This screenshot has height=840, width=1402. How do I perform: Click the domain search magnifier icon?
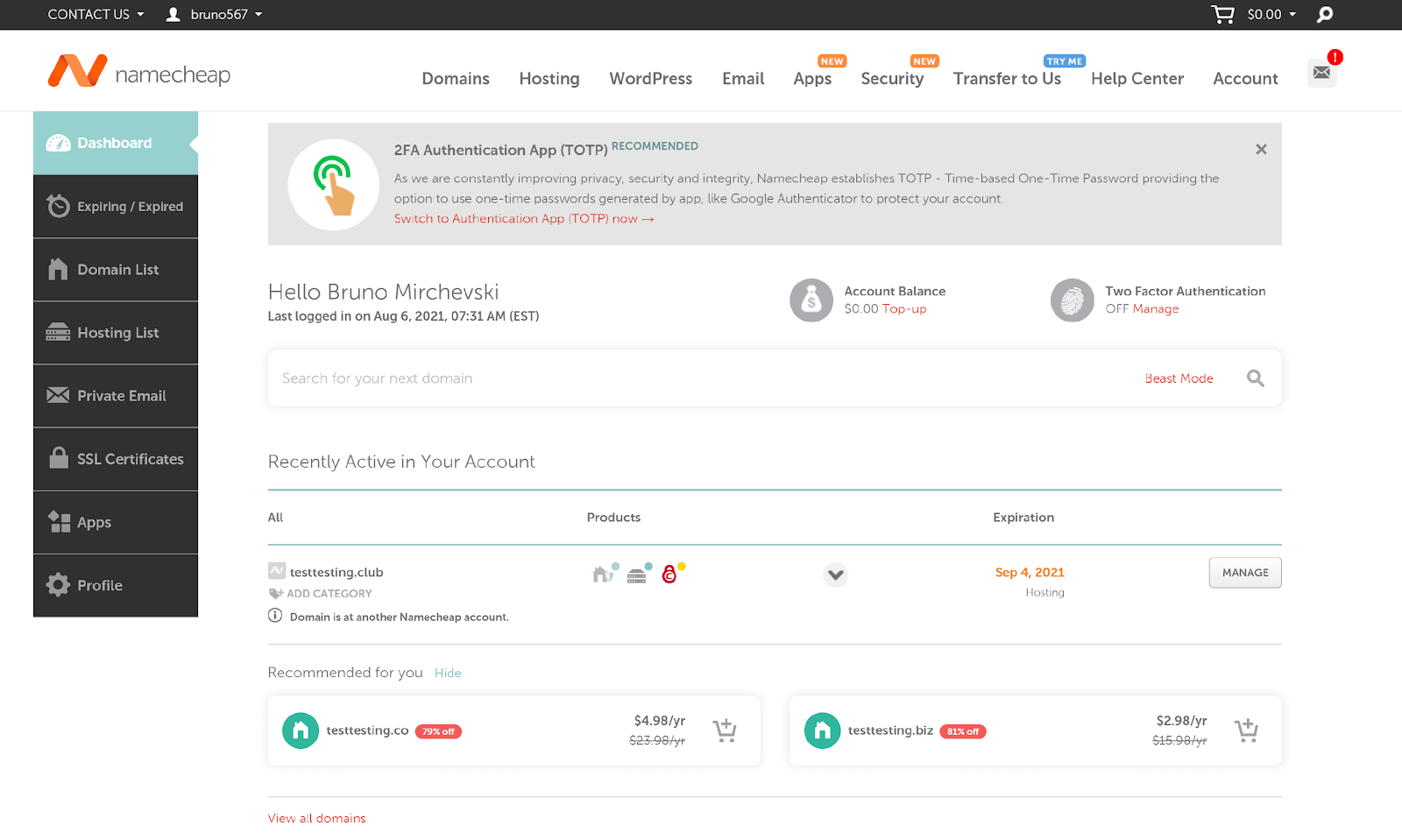[x=1256, y=378]
